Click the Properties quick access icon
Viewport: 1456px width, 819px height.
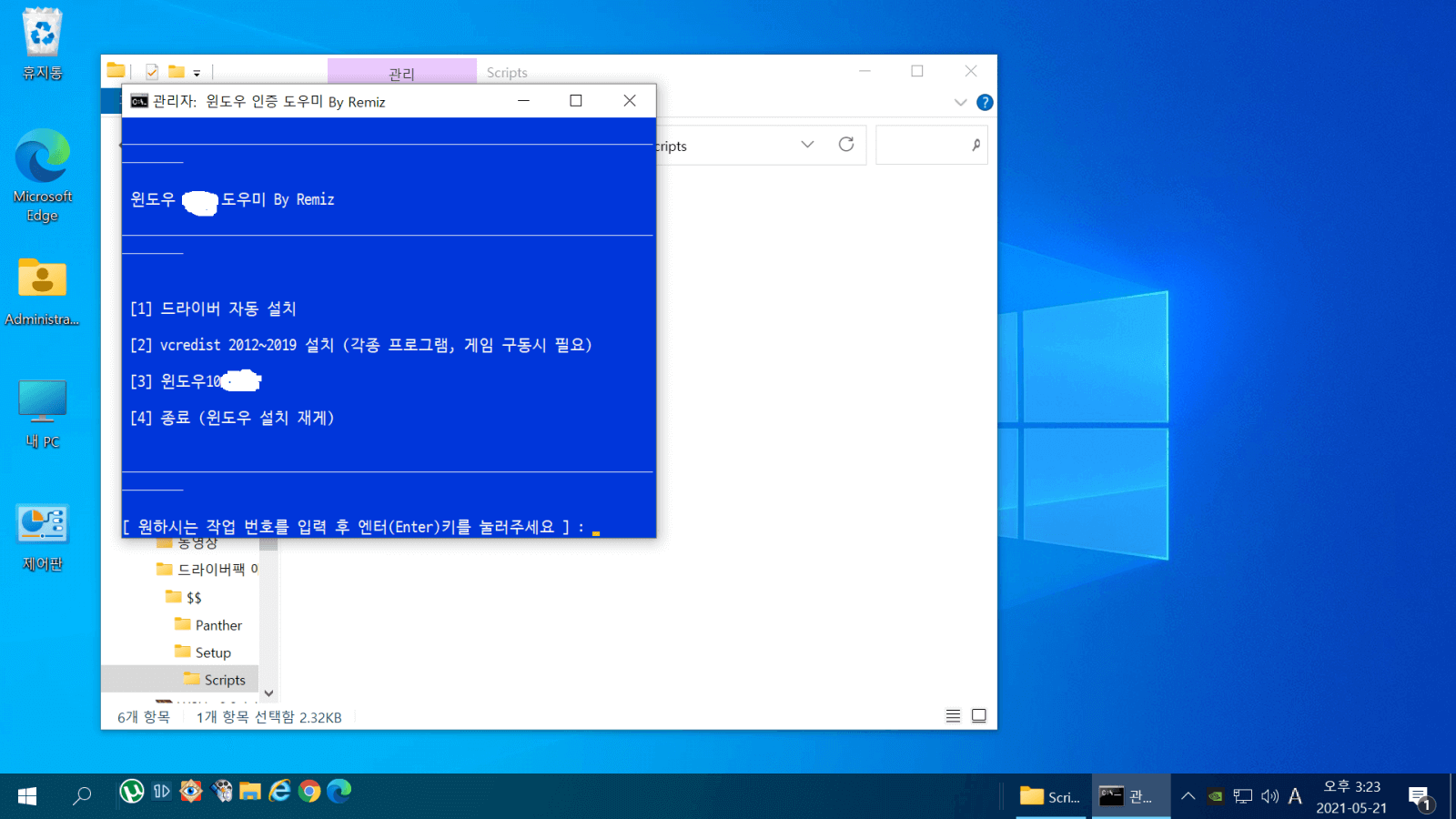[152, 71]
